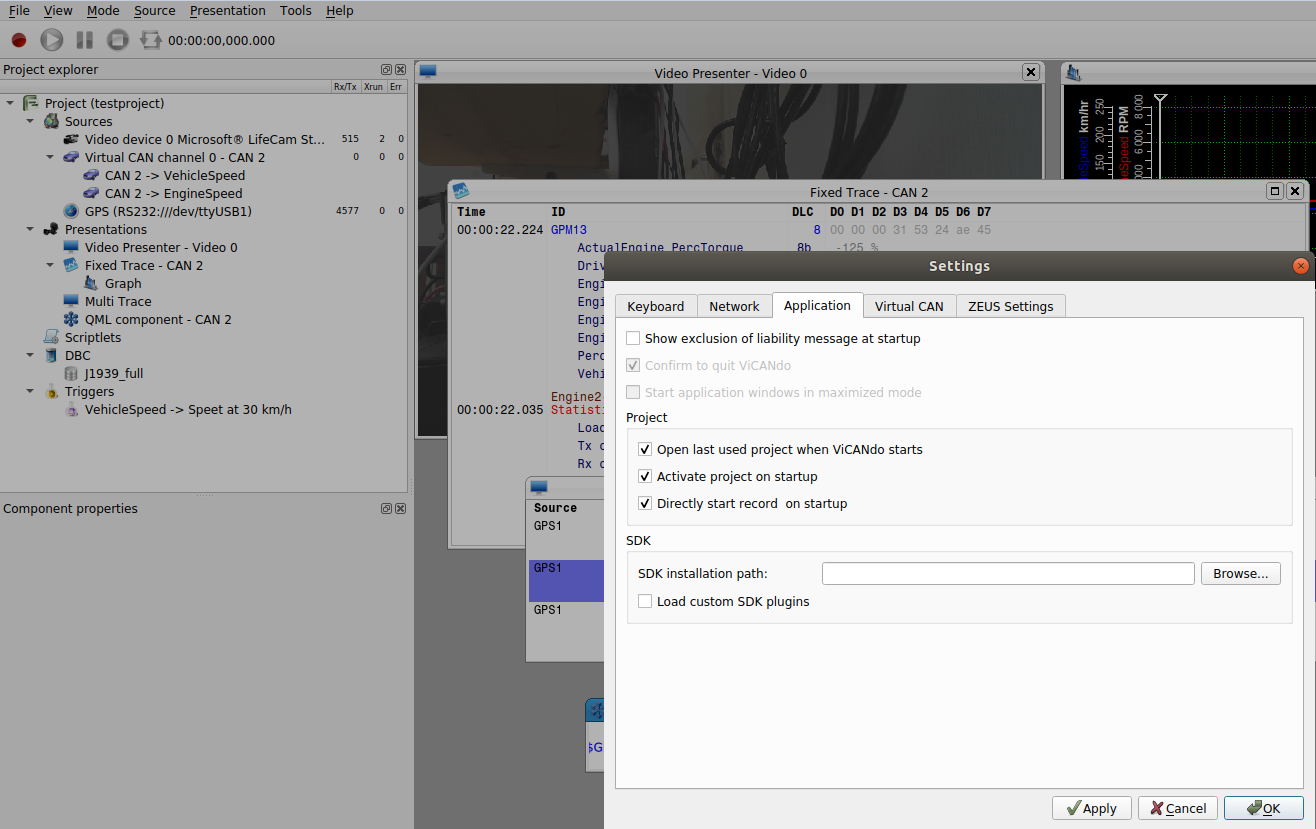Click the stop button in toolbar
Image resolution: width=1316 pixels, height=829 pixels.
pyautogui.click(x=118, y=40)
